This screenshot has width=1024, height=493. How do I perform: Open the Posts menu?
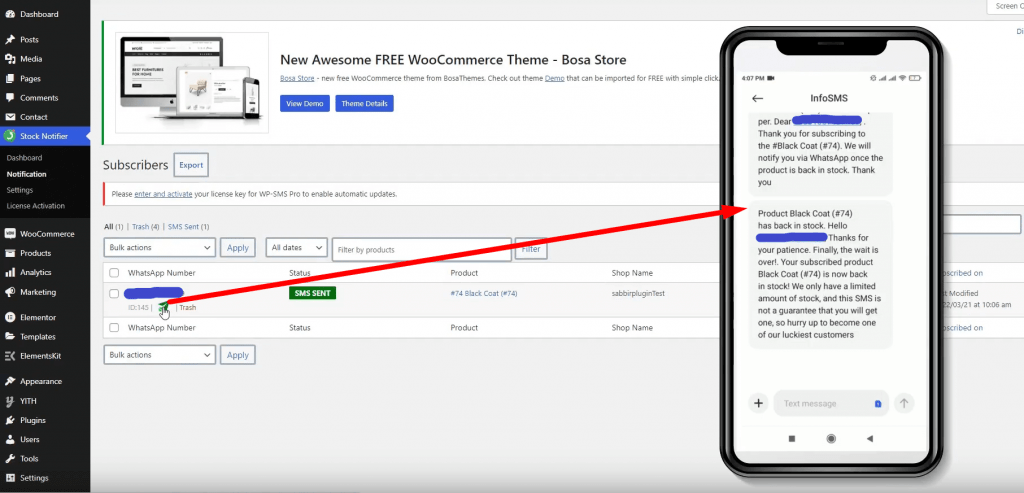(29, 40)
